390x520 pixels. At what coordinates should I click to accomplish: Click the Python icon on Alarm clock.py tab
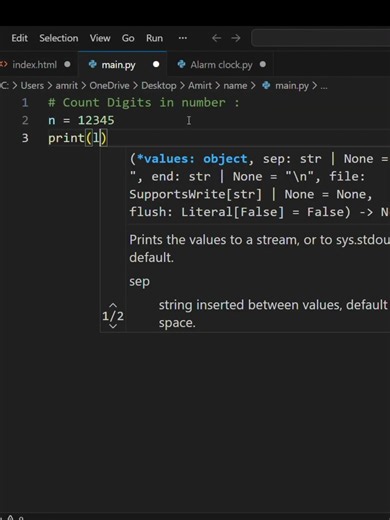[181, 64]
